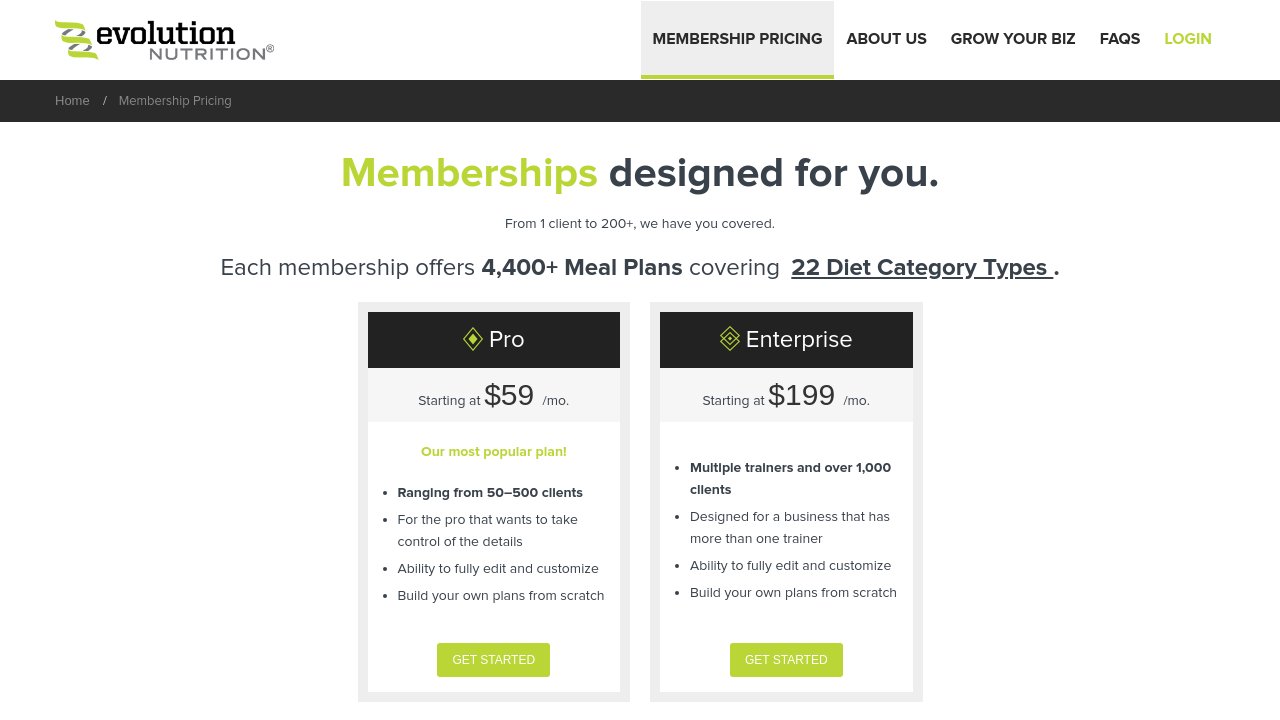1280x720 pixels.
Task: Click the $59 Pro price
Action: tap(509, 396)
